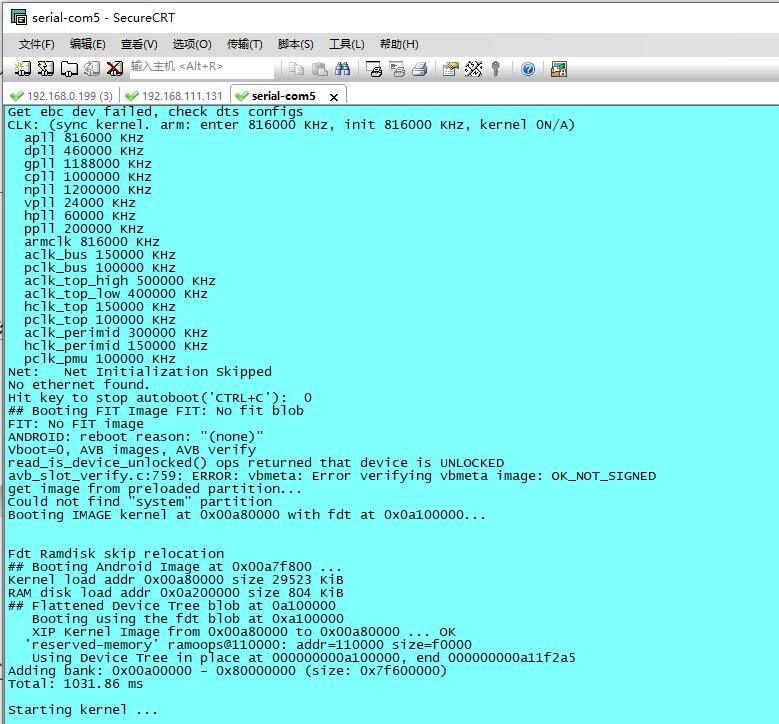The height and width of the screenshot is (724, 779).
Task: Switch to the 192.168.0.199 (3) tab
Action: tap(63, 96)
